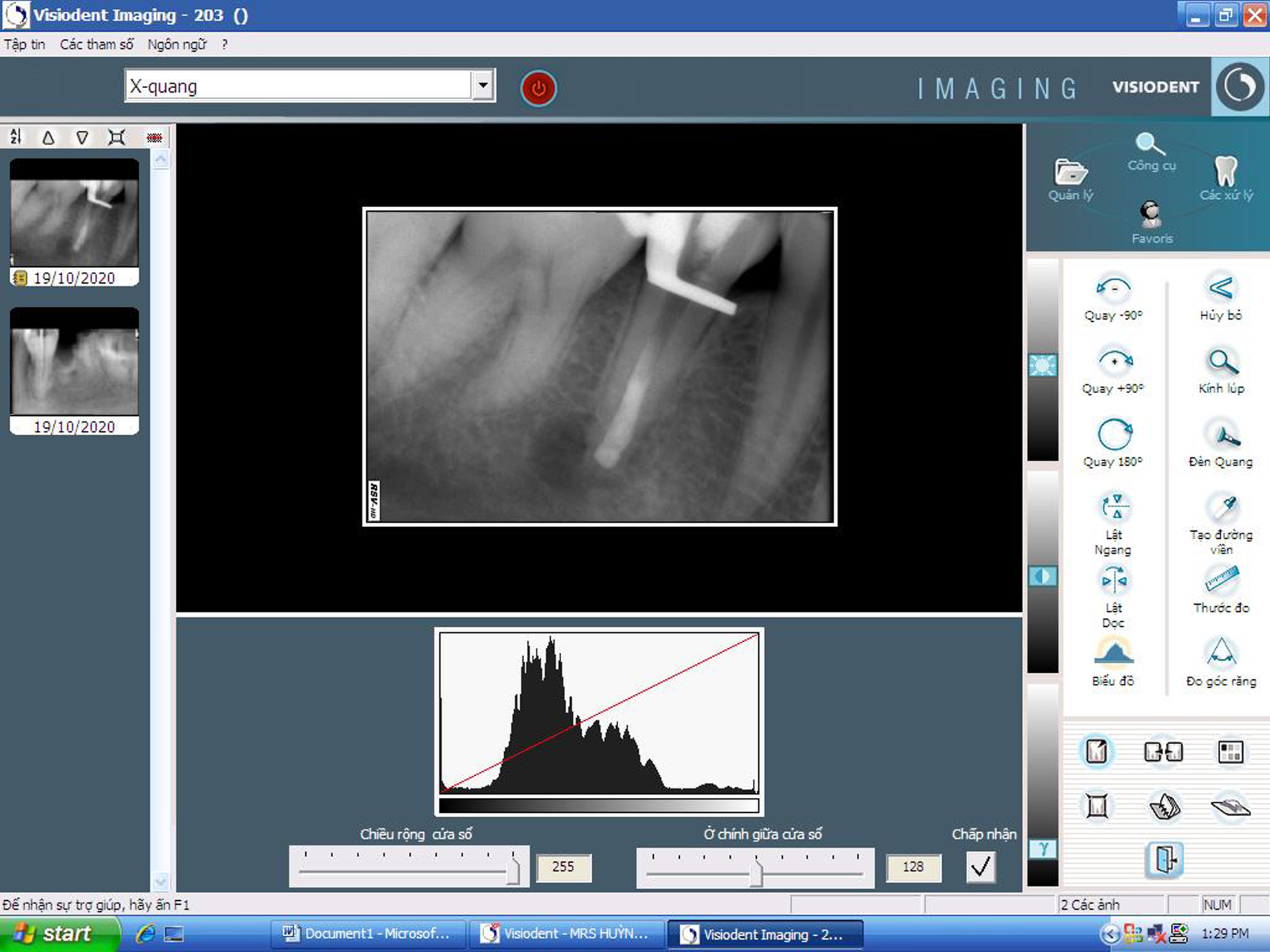Select mosaic grid view layout
The height and width of the screenshot is (952, 1270).
pyautogui.click(x=1230, y=751)
